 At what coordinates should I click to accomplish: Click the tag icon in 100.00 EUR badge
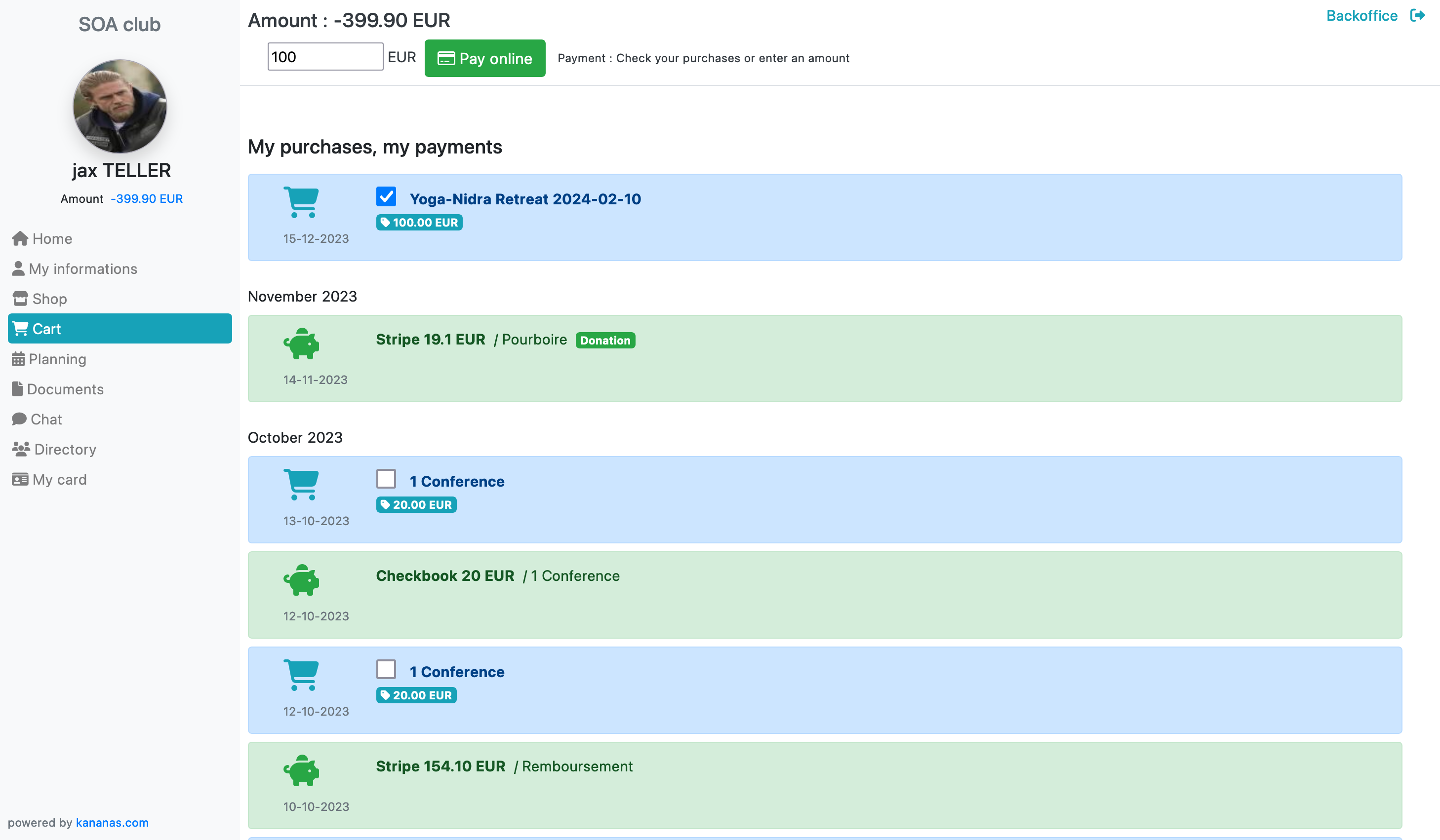(385, 222)
